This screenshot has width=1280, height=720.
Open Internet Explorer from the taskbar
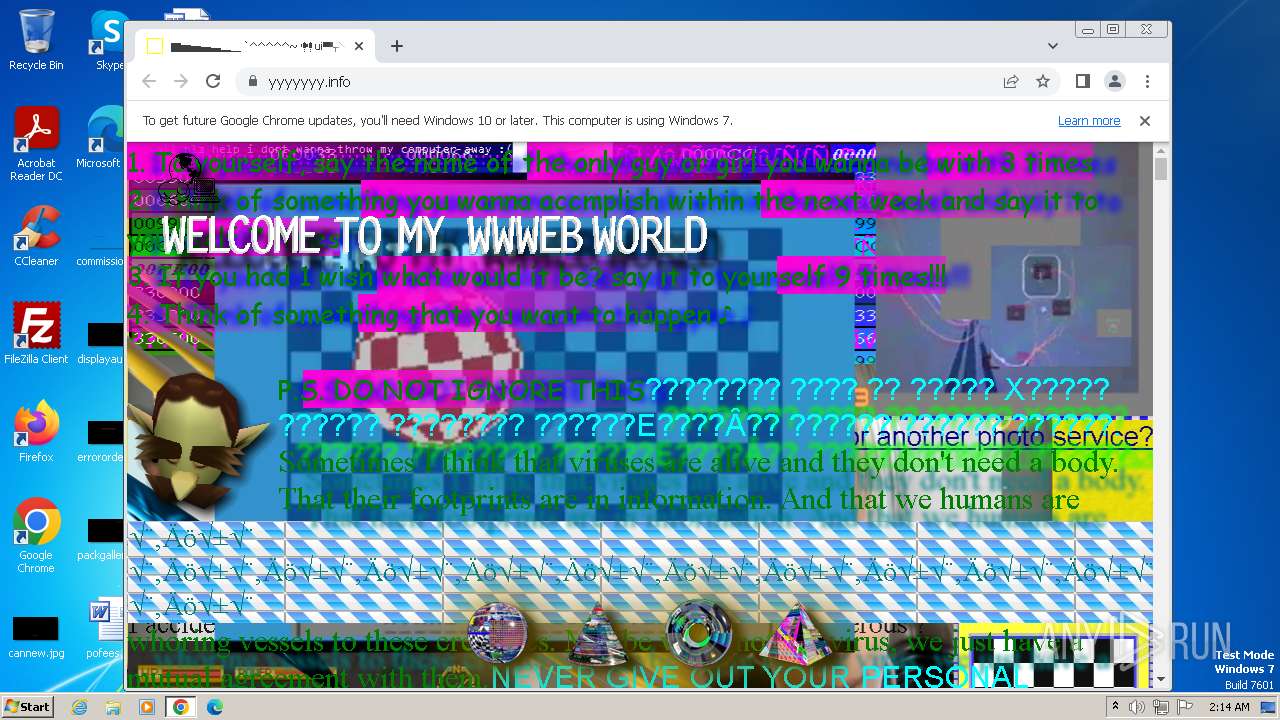point(79,707)
